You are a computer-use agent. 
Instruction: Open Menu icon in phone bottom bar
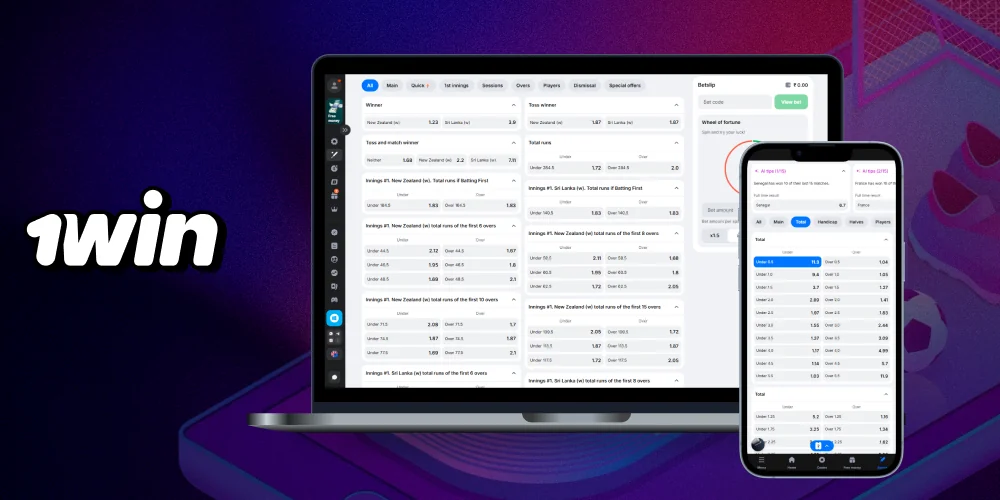pyautogui.click(x=761, y=462)
